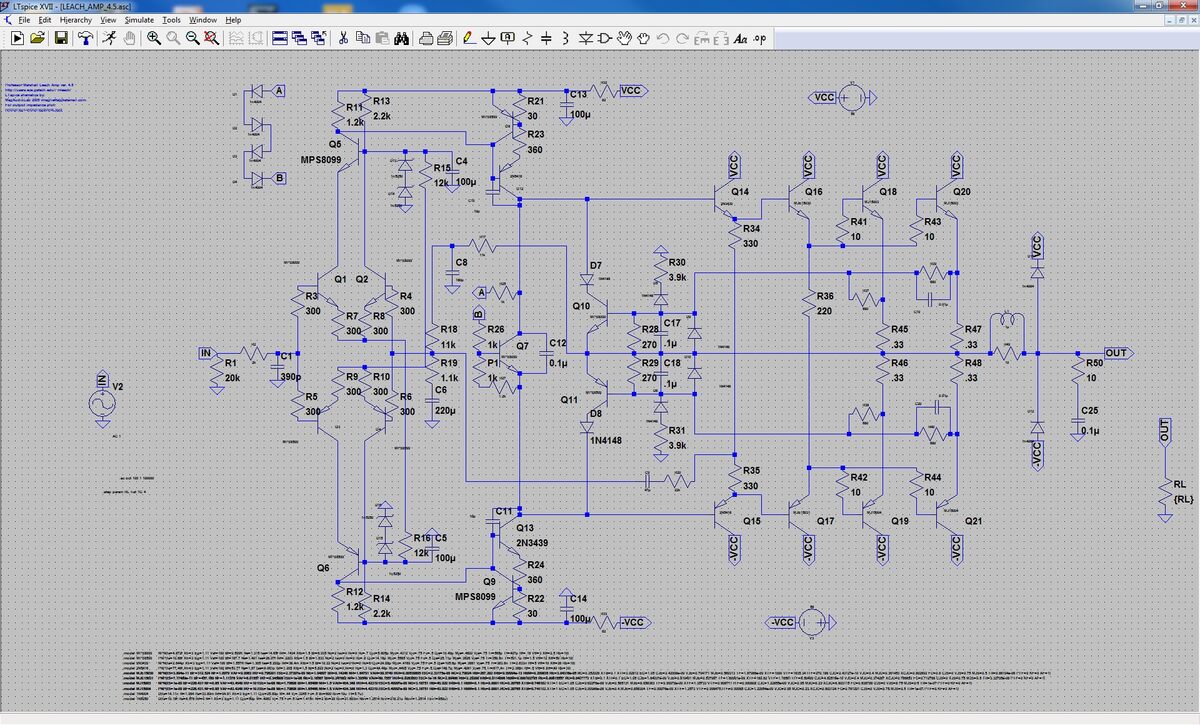This screenshot has width=1200, height=725.
Task: Select the 'Q7' transistor label
Action: (523, 345)
